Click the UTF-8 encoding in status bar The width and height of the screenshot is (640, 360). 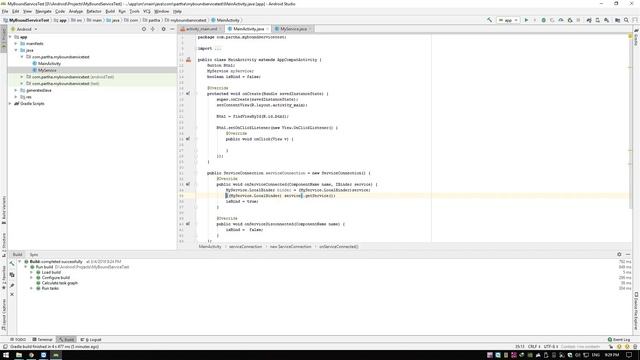[551, 347]
